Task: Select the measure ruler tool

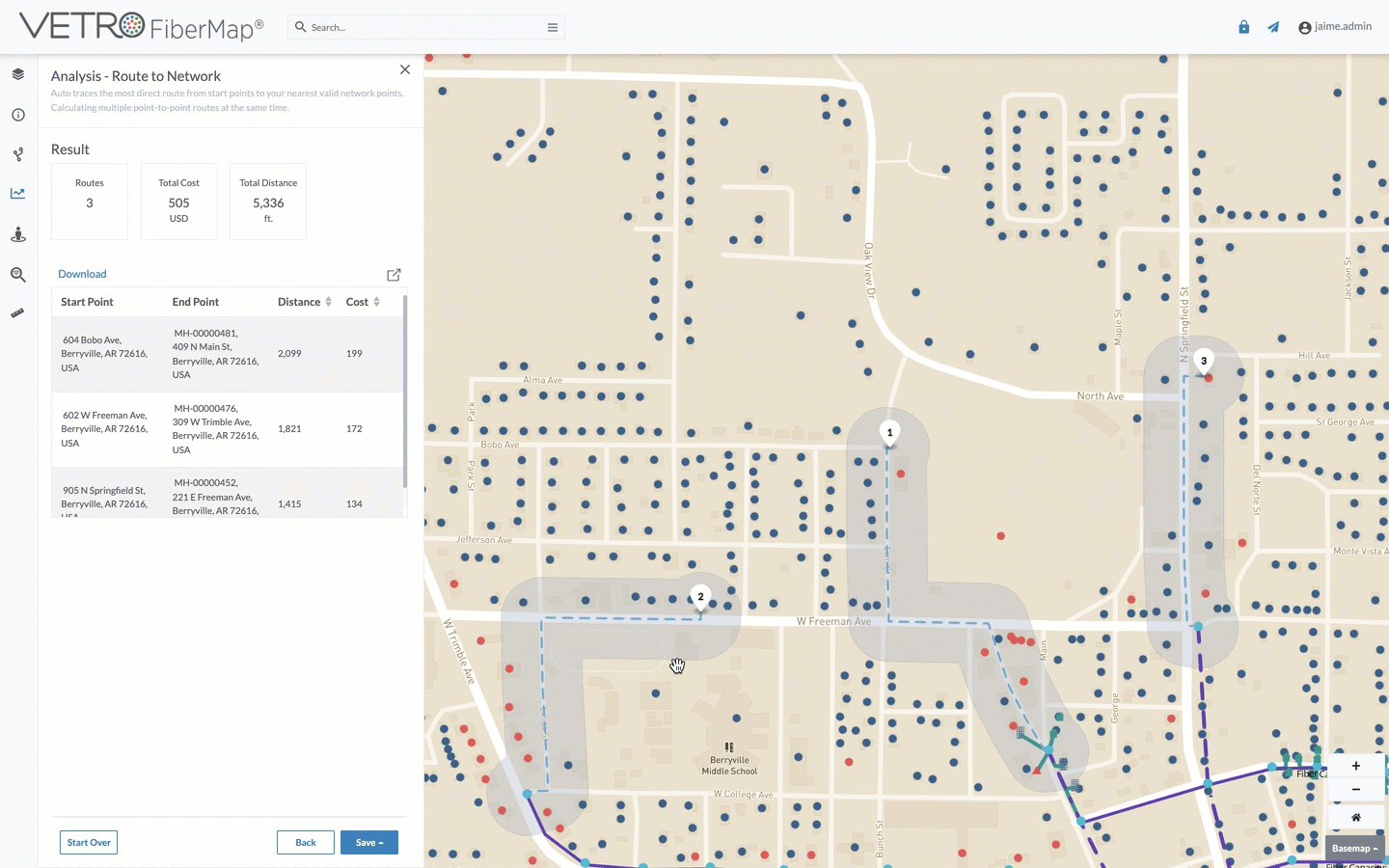Action: pyautogui.click(x=17, y=312)
